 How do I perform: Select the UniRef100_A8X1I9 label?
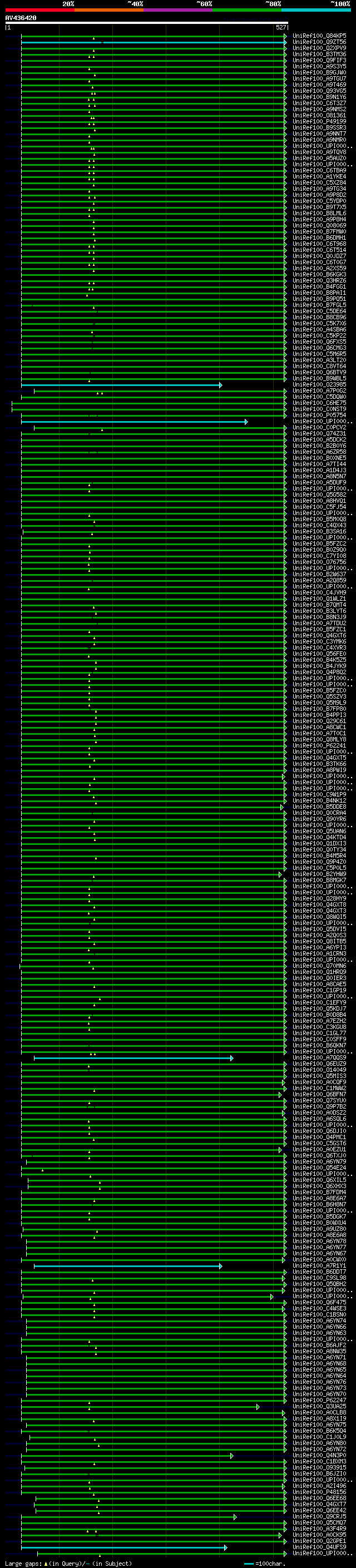tap(319, 1418)
